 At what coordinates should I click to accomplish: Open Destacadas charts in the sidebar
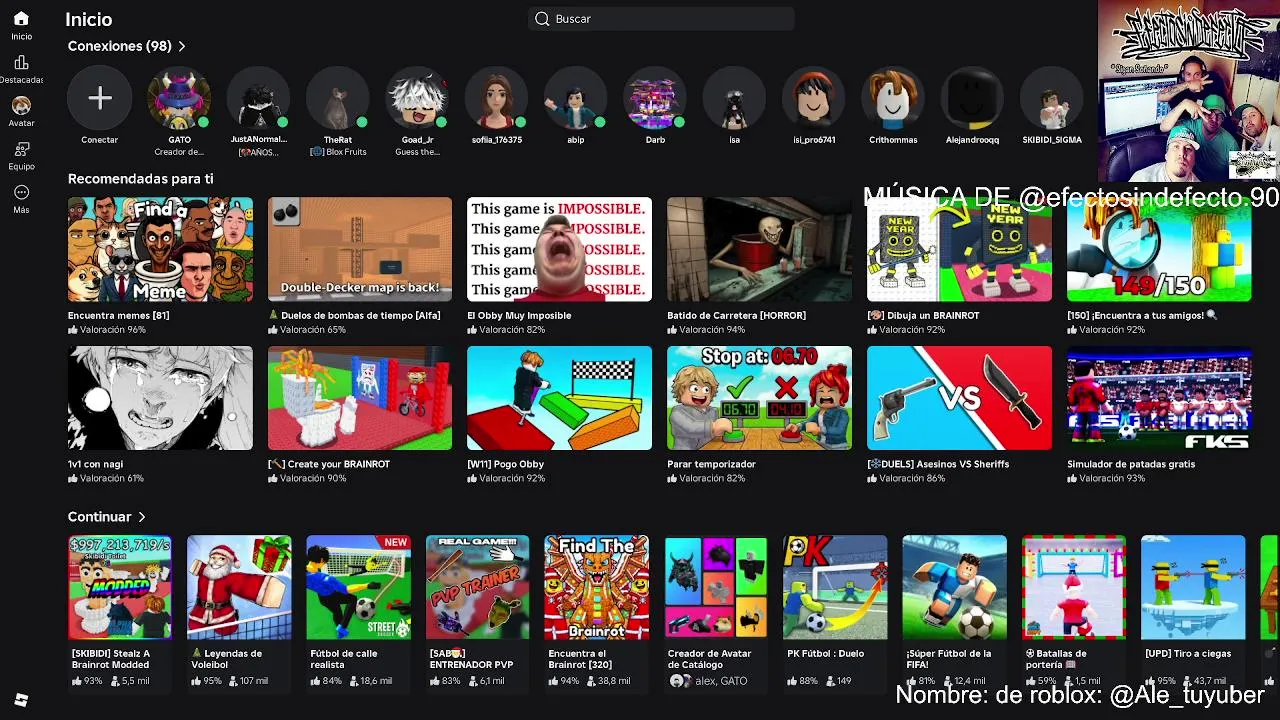click(x=21, y=63)
